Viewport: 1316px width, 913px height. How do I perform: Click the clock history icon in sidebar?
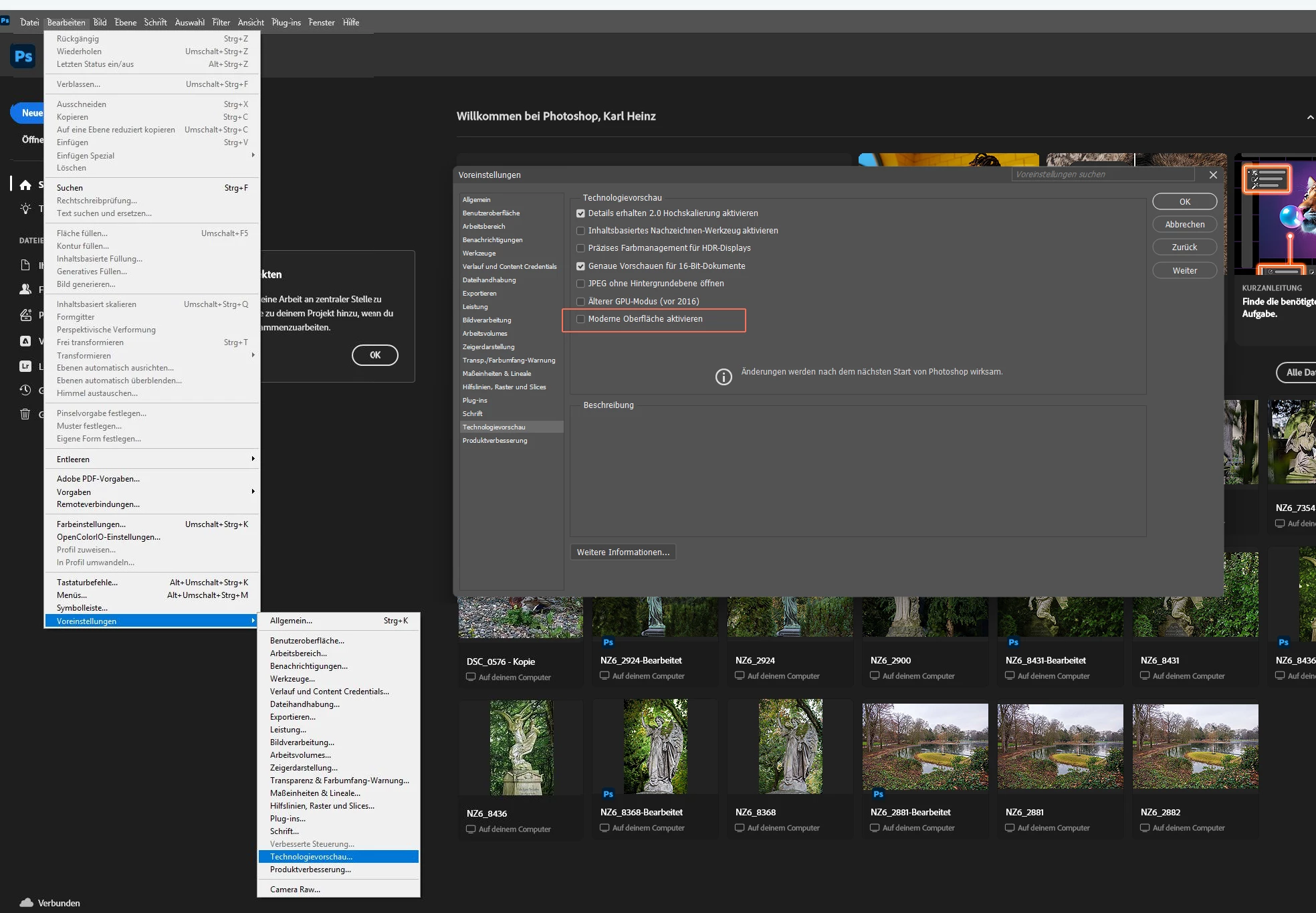(x=25, y=390)
